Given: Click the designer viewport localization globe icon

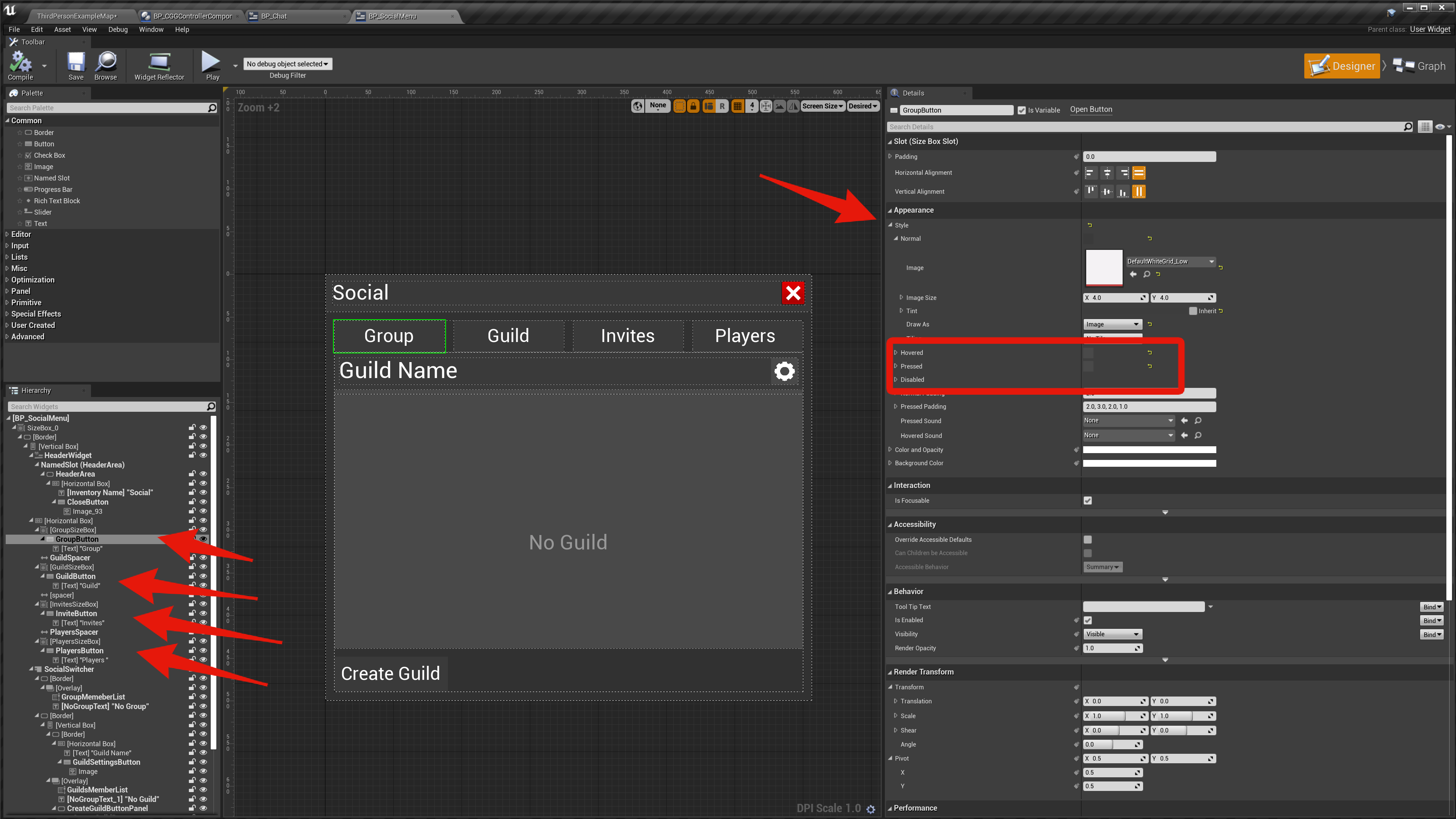Looking at the screenshot, I should coord(638,106).
